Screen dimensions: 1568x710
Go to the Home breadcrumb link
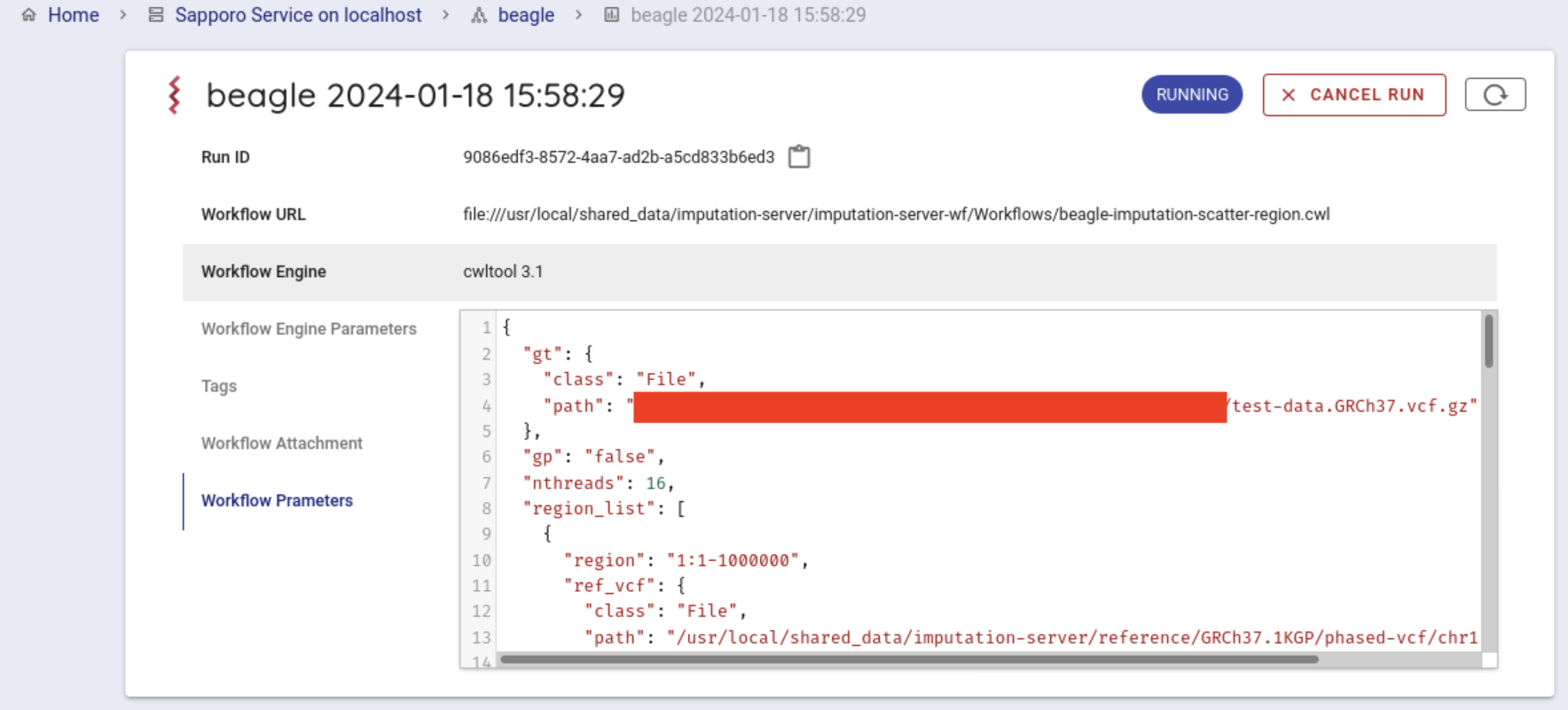coord(74,15)
